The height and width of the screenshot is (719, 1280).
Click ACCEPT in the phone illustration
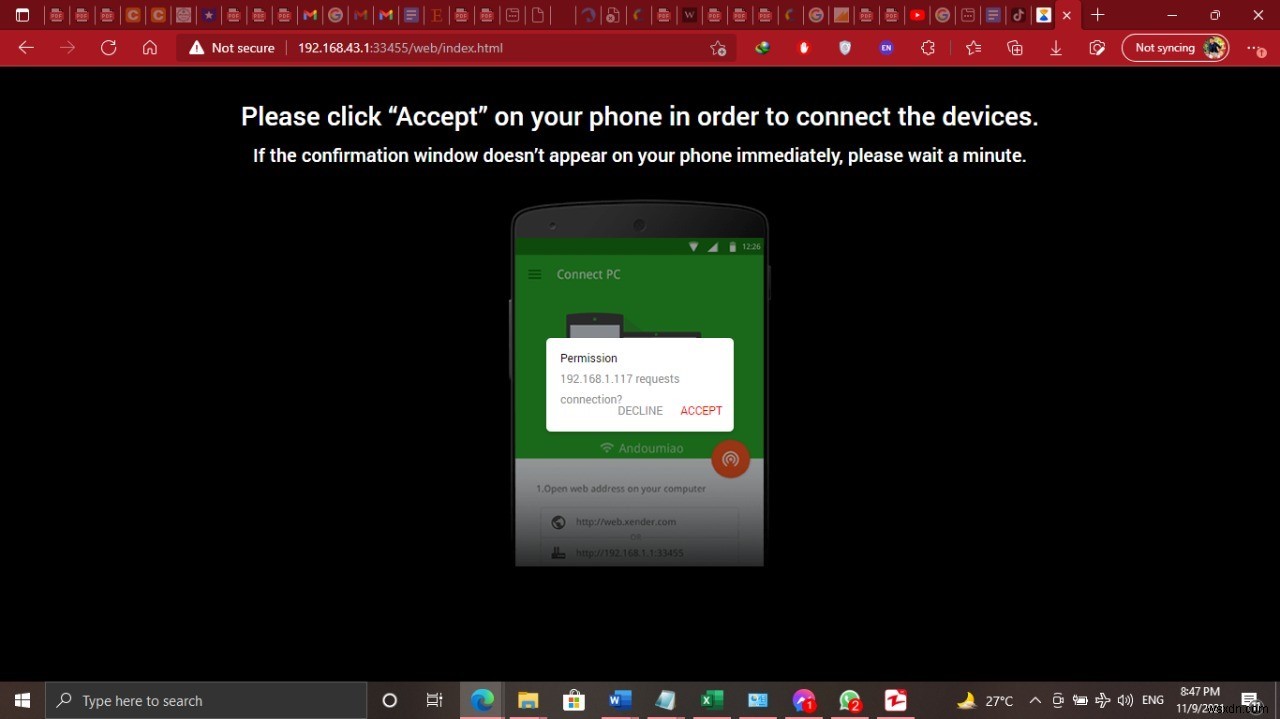[x=701, y=410]
